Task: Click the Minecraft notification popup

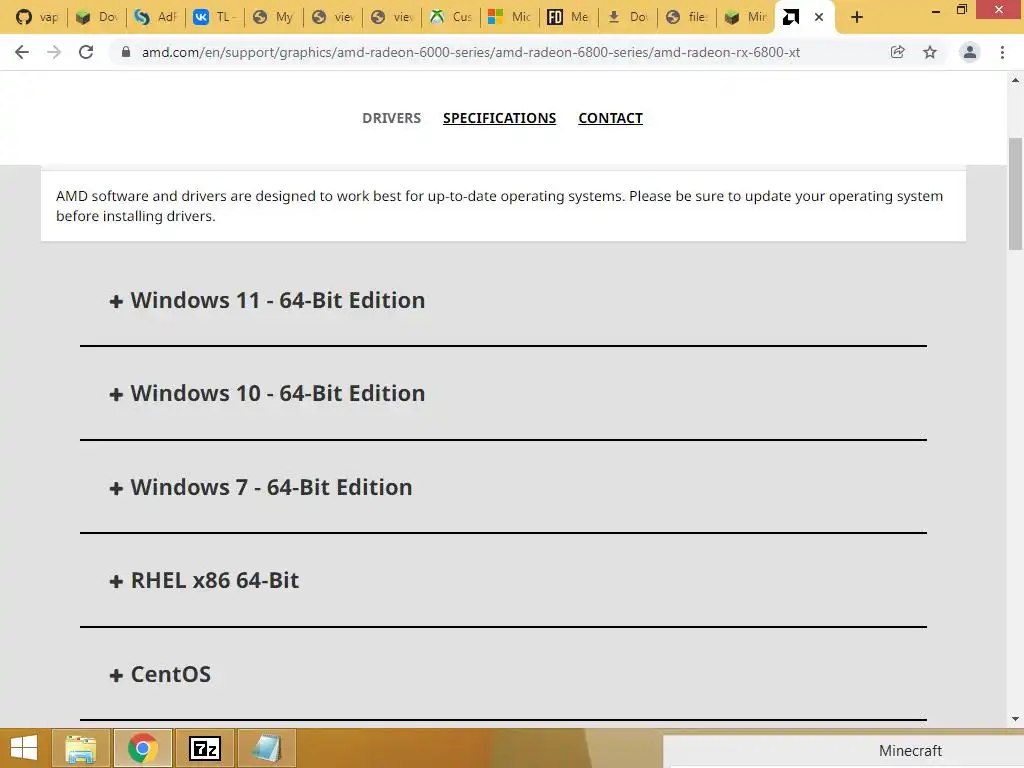Action: tap(844, 752)
